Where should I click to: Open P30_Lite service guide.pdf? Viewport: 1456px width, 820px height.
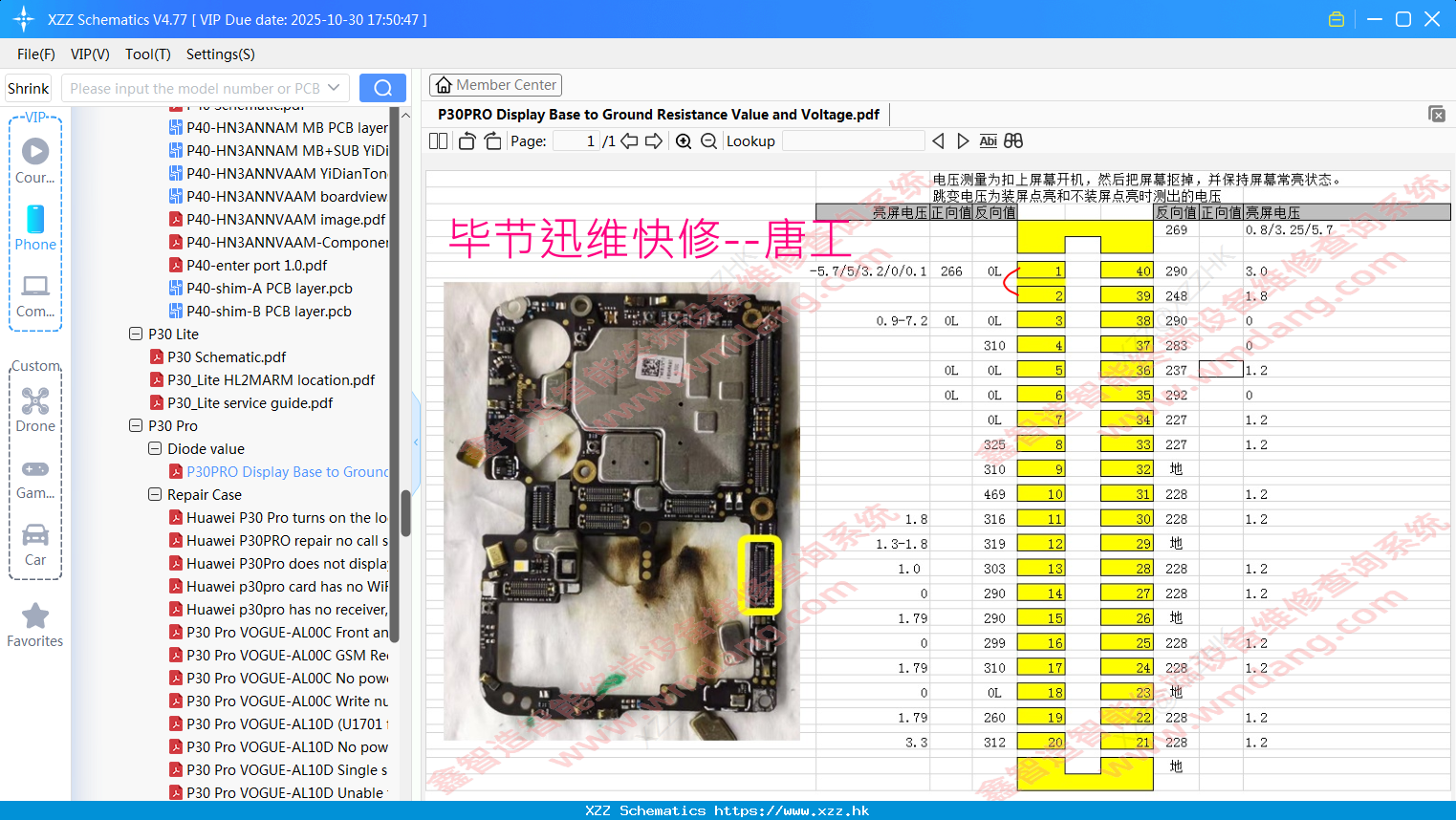tap(250, 402)
